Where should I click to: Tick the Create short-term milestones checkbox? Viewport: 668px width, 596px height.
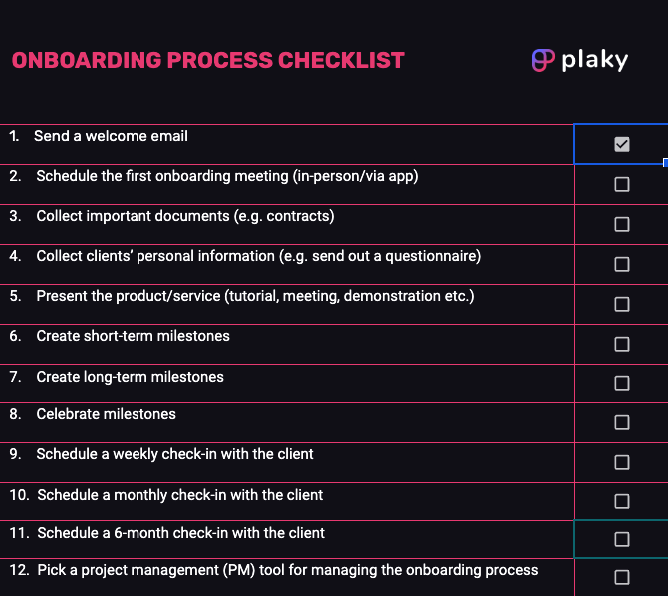tap(622, 344)
